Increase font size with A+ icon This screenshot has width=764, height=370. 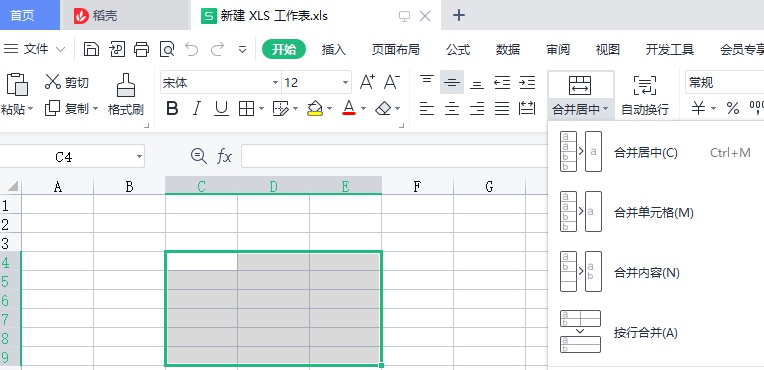367,82
